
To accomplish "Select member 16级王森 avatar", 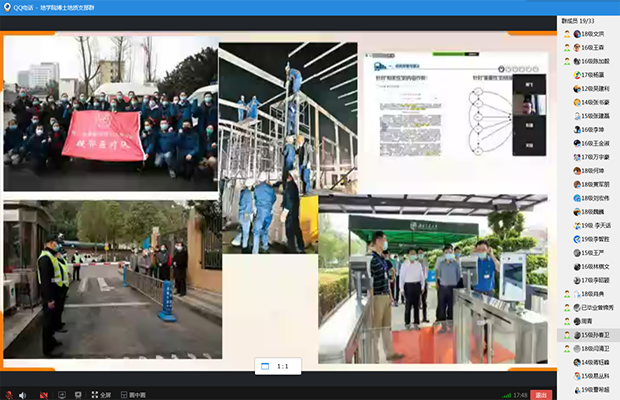I will (568, 47).
